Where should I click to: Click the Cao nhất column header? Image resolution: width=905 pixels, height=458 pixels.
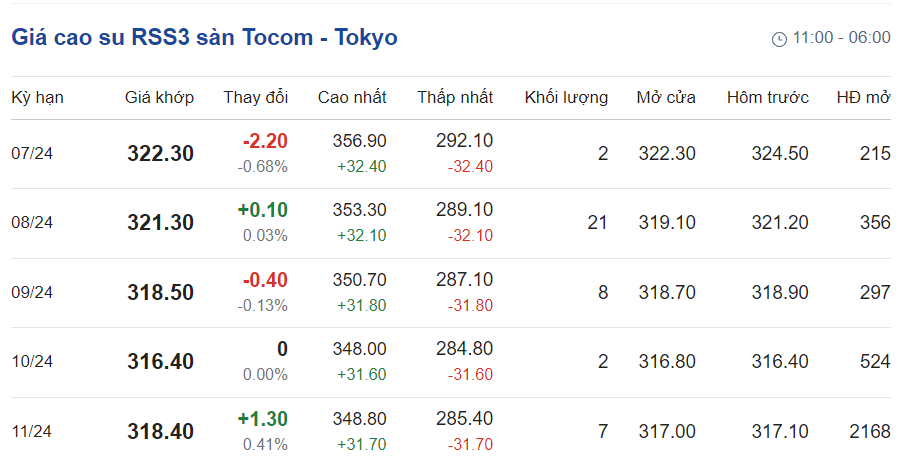pyautogui.click(x=352, y=98)
